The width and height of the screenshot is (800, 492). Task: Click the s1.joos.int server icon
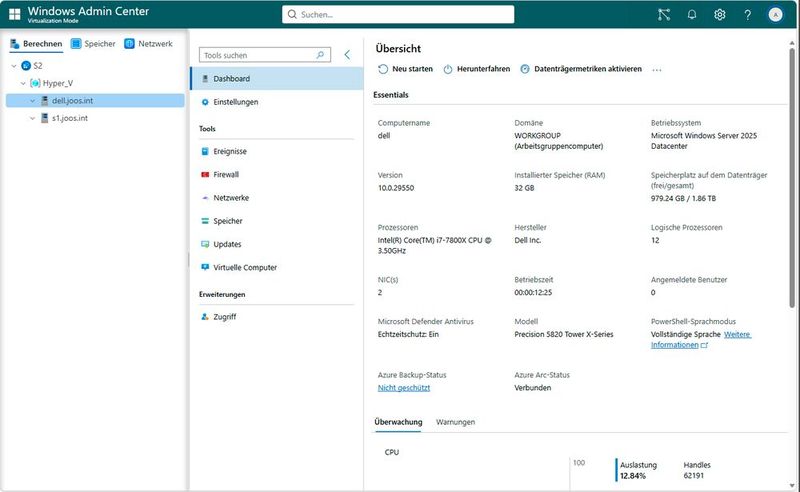coord(44,118)
